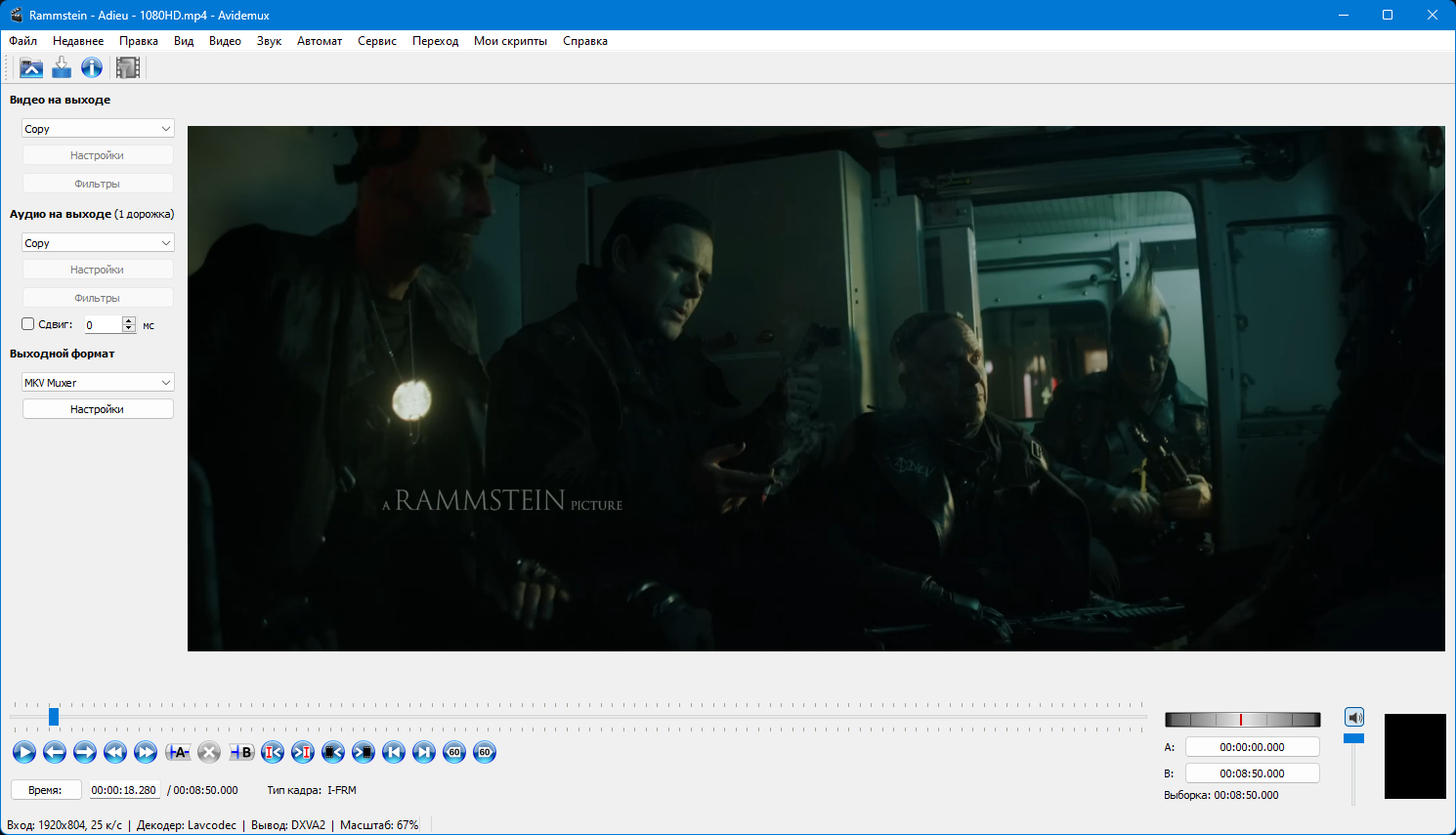
Task: Click the open video file icon
Action: (31, 67)
